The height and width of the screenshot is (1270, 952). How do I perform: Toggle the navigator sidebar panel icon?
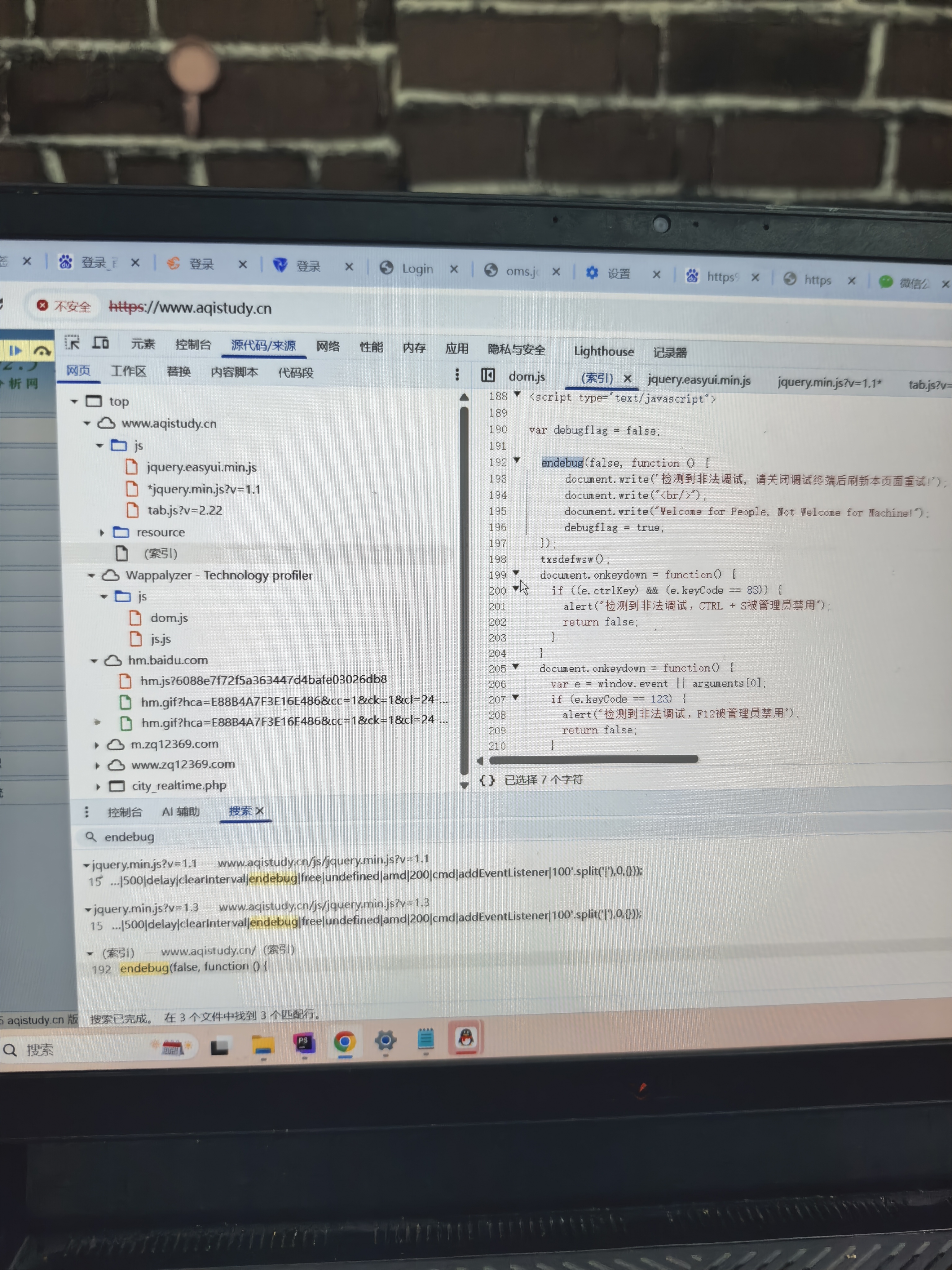click(x=488, y=375)
